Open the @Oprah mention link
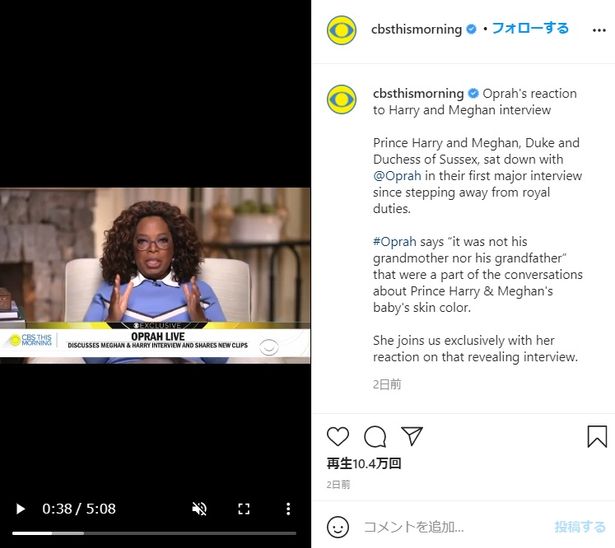The height and width of the screenshot is (548, 615). 397,176
